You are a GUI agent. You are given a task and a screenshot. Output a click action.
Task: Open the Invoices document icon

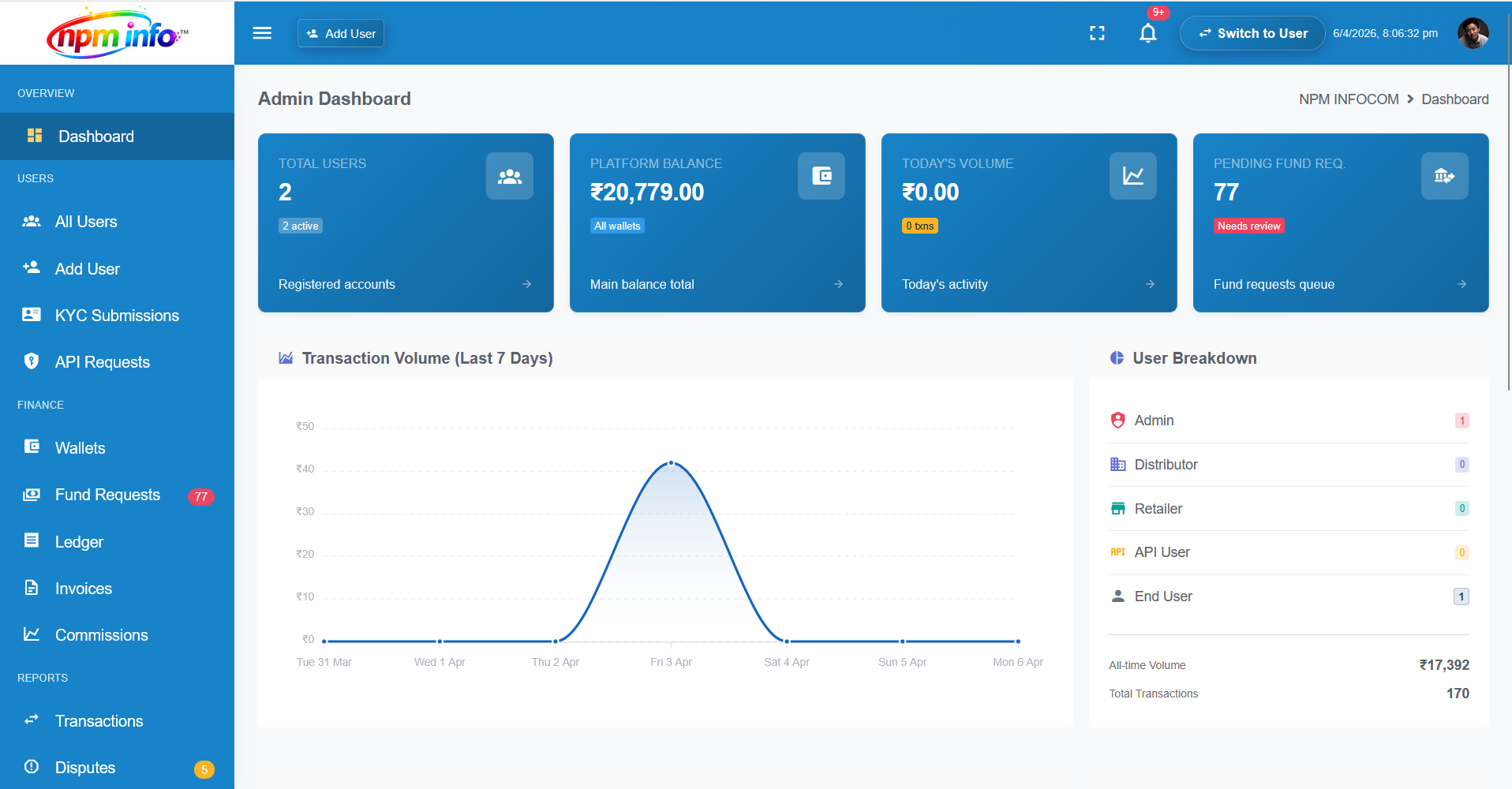(31, 587)
